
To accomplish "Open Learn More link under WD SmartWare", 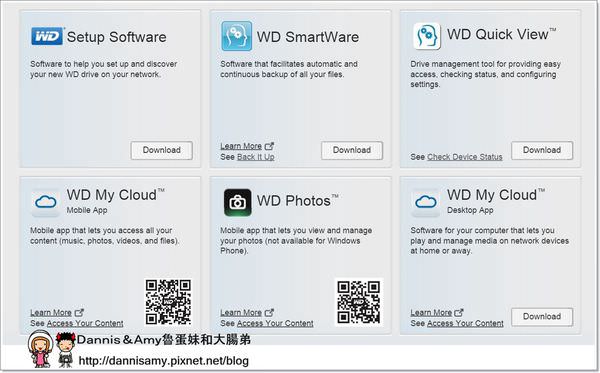I will pyautogui.click(x=241, y=146).
